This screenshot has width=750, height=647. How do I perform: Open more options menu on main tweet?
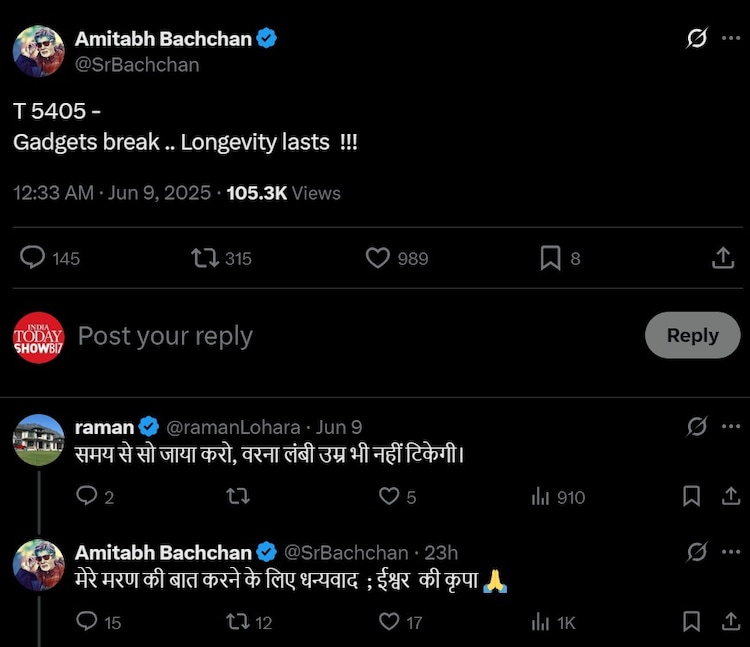tap(731, 39)
